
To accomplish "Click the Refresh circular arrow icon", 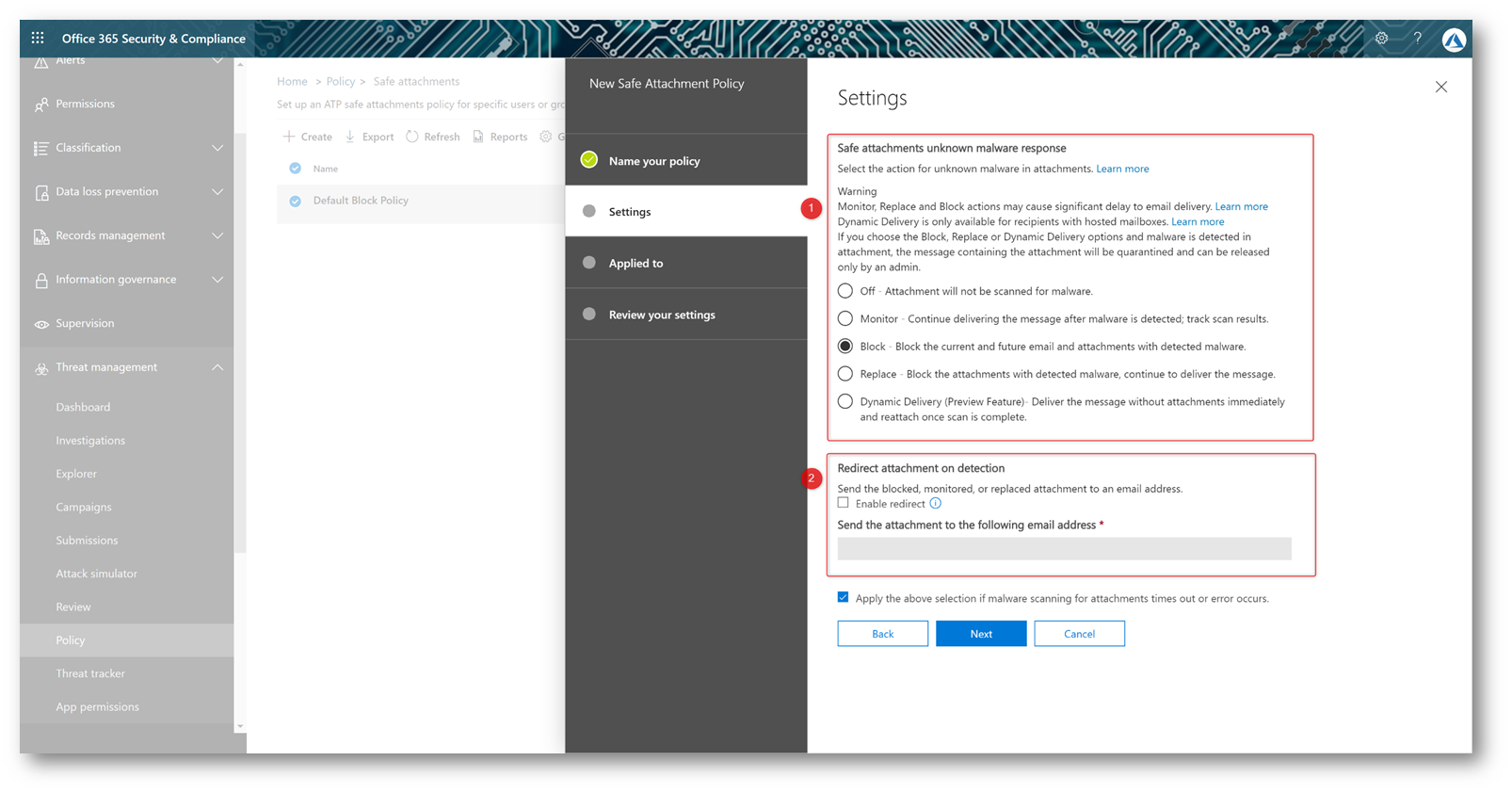I will [412, 137].
